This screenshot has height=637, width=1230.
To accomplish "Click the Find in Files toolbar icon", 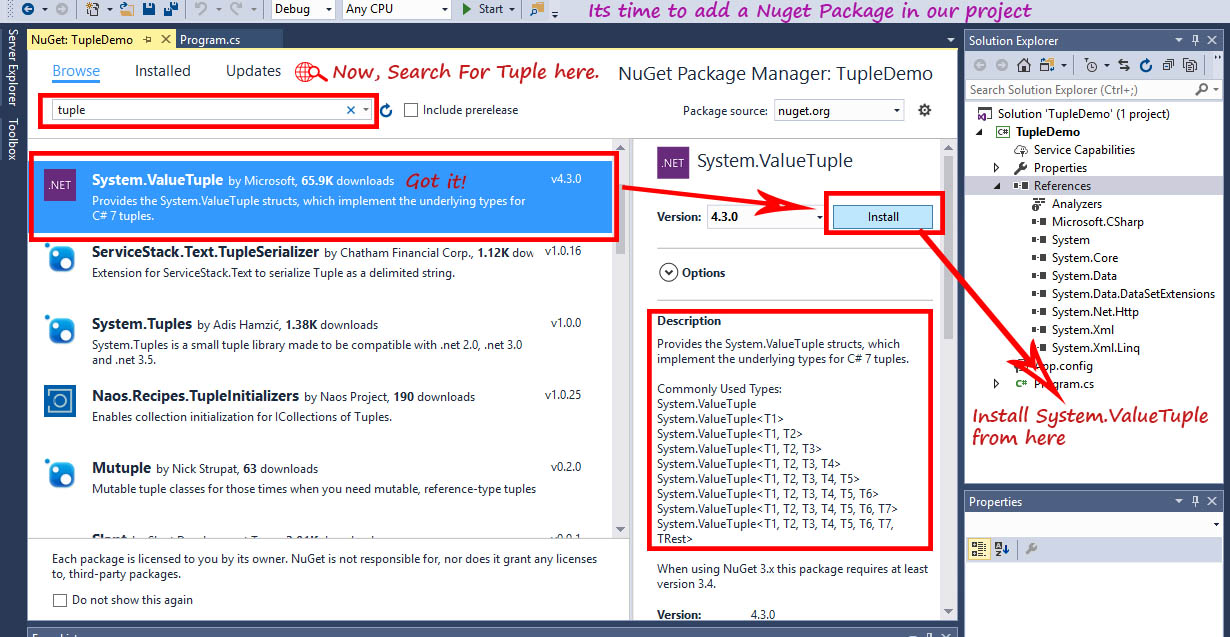I will (537, 9).
